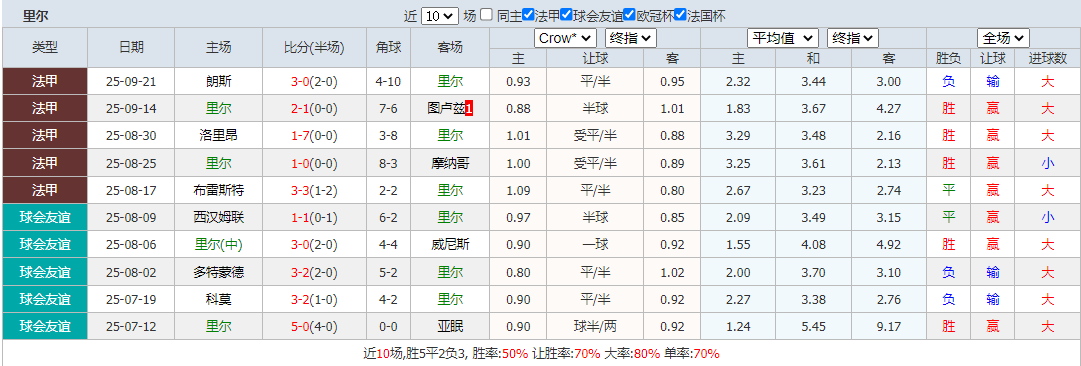Open team 摩纳哥 in the 25-08-25 row

pos(450,163)
